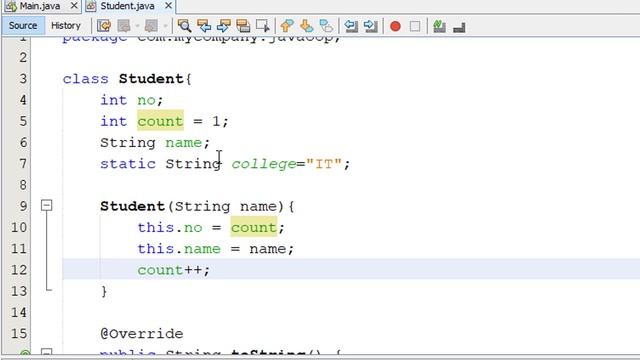
Task: Click Student.java tab file icon
Action: coord(91,6)
